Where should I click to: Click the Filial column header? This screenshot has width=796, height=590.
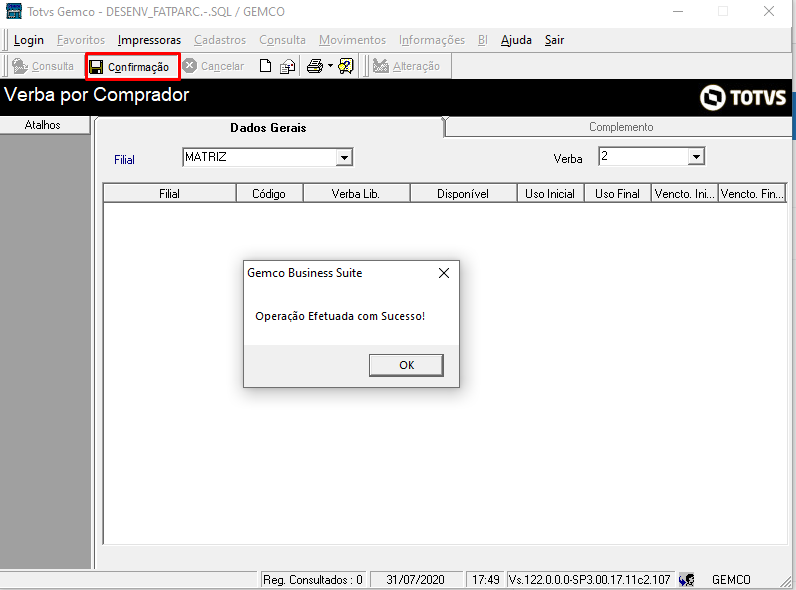[170, 193]
